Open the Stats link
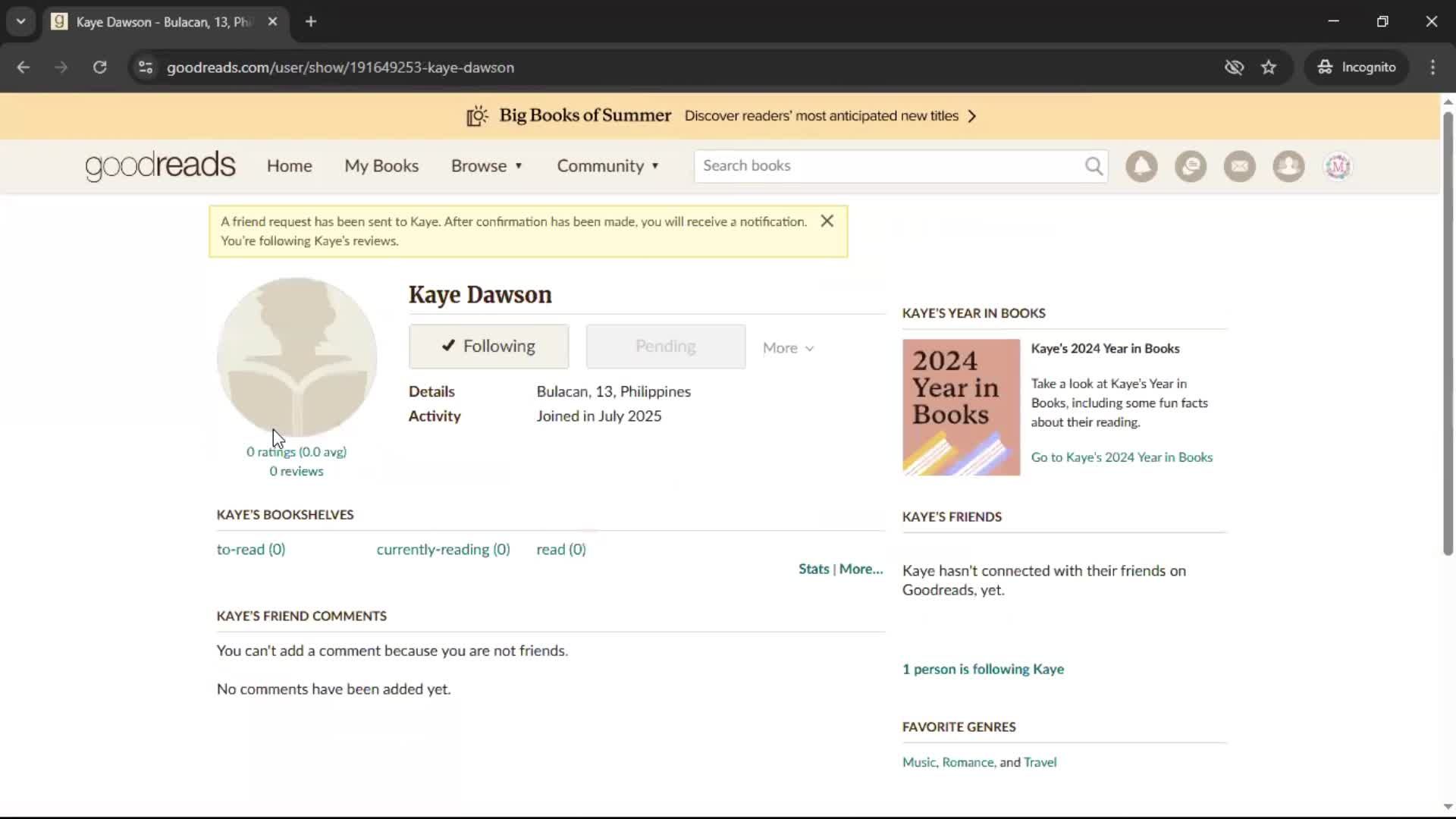The image size is (1456, 819). coord(814,570)
